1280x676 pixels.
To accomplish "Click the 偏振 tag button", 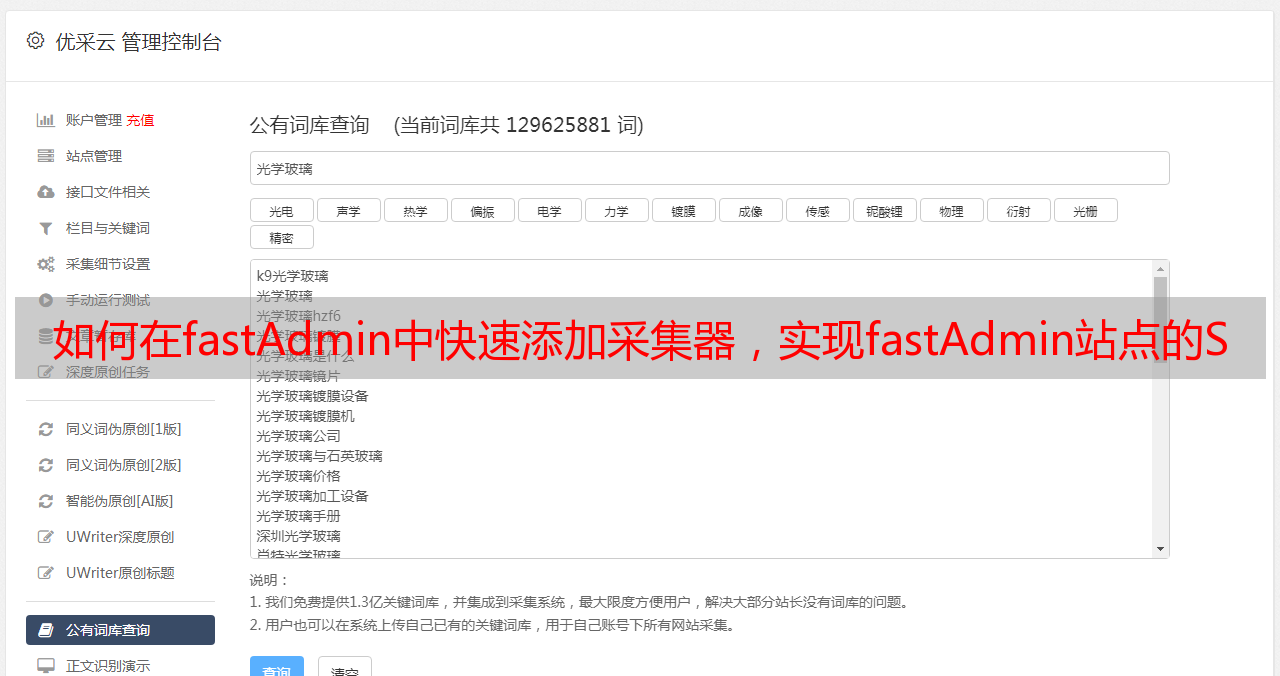I will (482, 210).
